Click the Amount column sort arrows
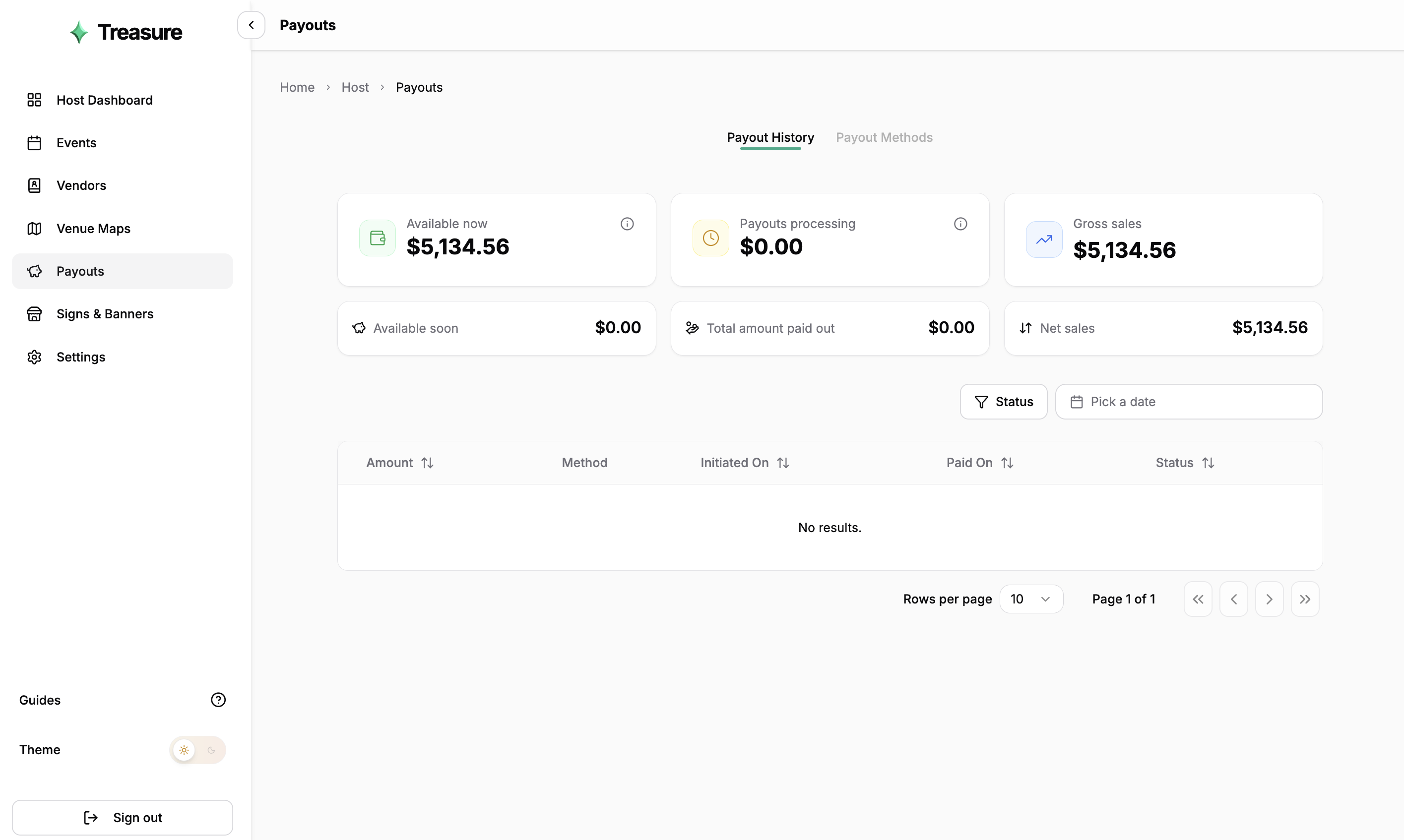1404x840 pixels. point(428,463)
